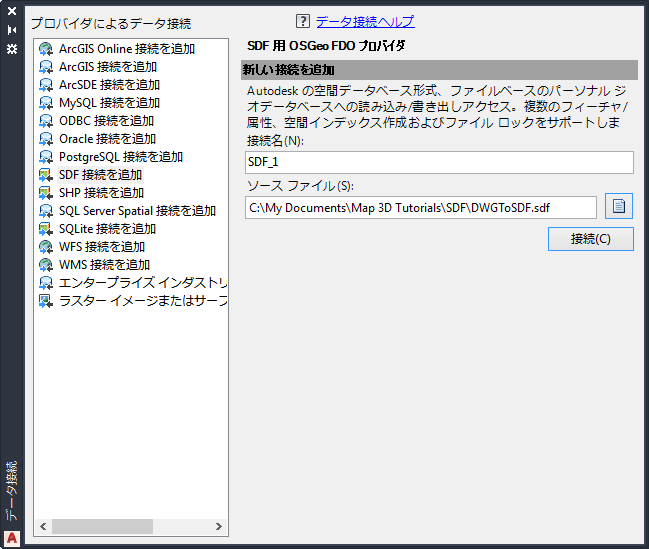Click the SDF 用 OSGeo FDO プロバイダ heading
Viewport: 649px width, 549px height.
click(326, 46)
